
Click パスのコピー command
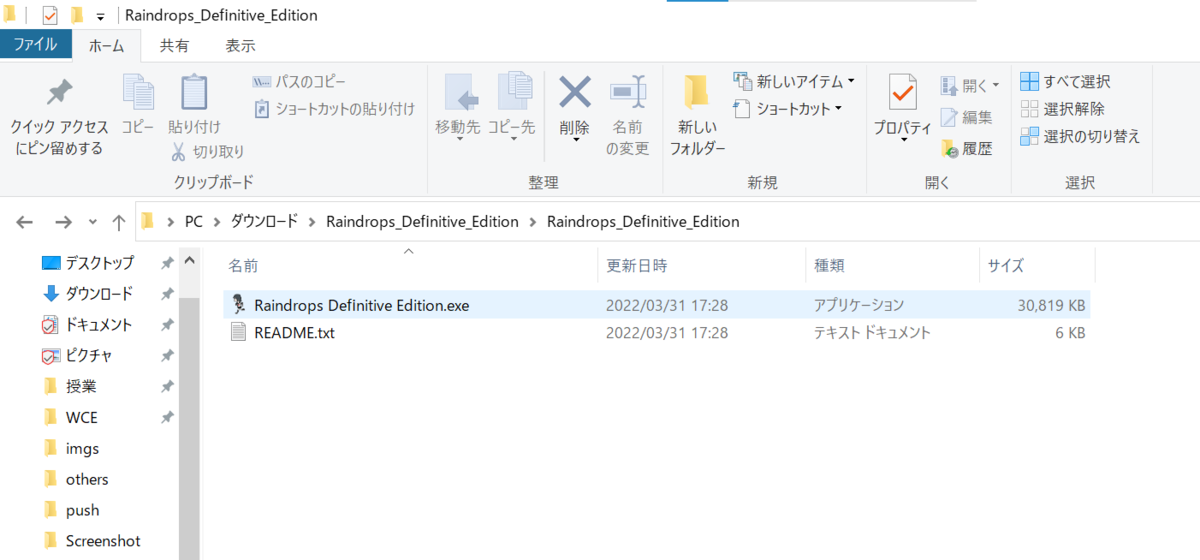(x=298, y=81)
